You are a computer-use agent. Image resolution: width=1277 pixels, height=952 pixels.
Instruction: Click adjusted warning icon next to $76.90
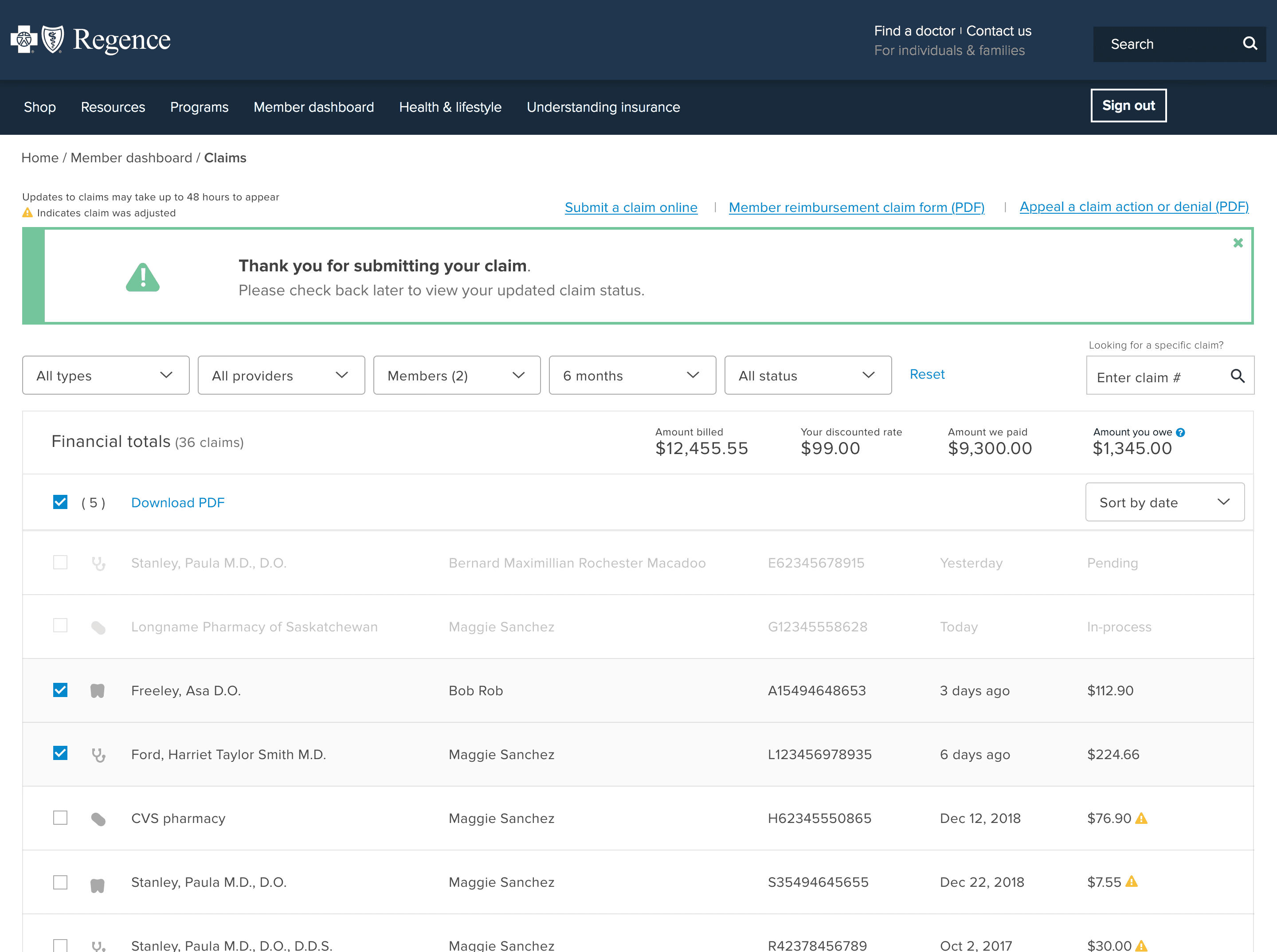click(x=1141, y=818)
